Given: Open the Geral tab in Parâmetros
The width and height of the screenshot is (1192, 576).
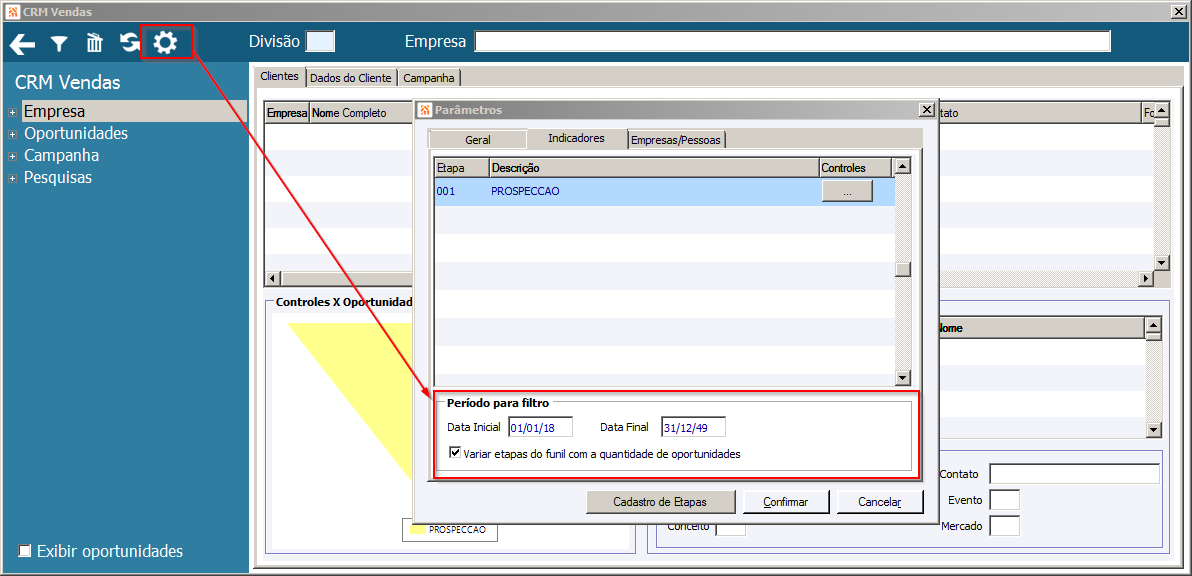Looking at the screenshot, I should pyautogui.click(x=477, y=140).
